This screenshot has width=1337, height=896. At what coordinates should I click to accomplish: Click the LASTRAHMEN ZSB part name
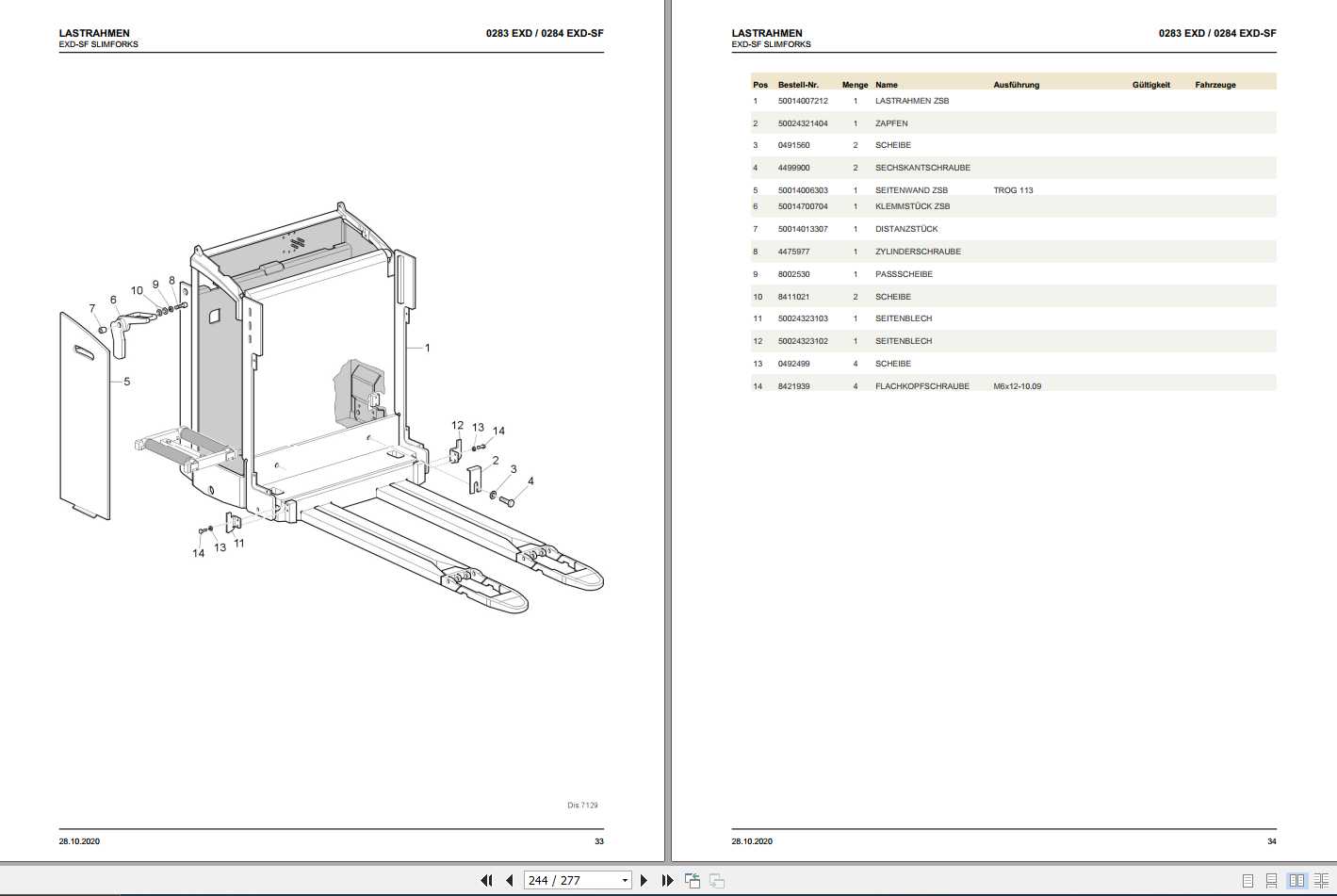tap(912, 101)
